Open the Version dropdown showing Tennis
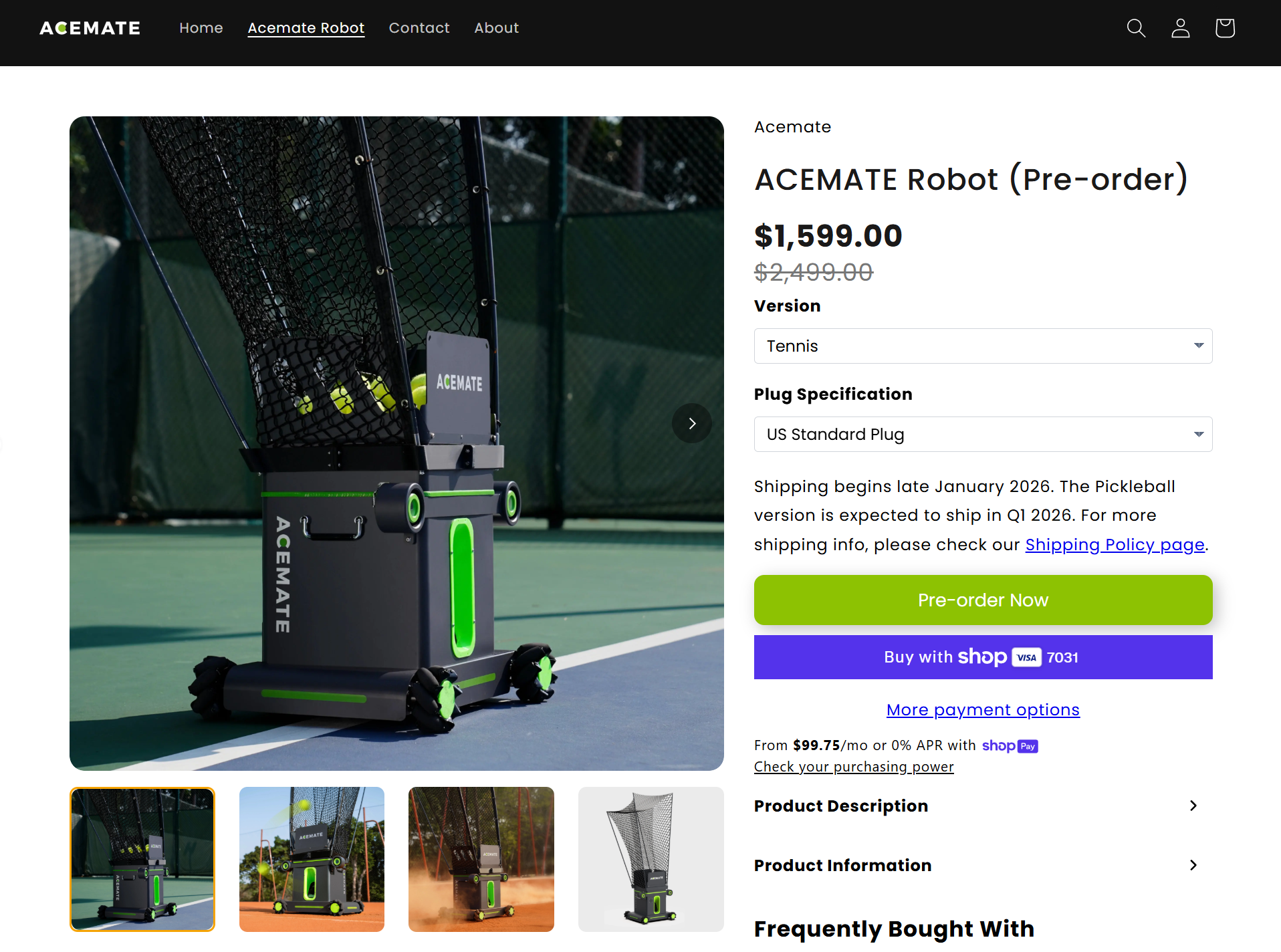Screen dimensions: 1281x952 [983, 346]
